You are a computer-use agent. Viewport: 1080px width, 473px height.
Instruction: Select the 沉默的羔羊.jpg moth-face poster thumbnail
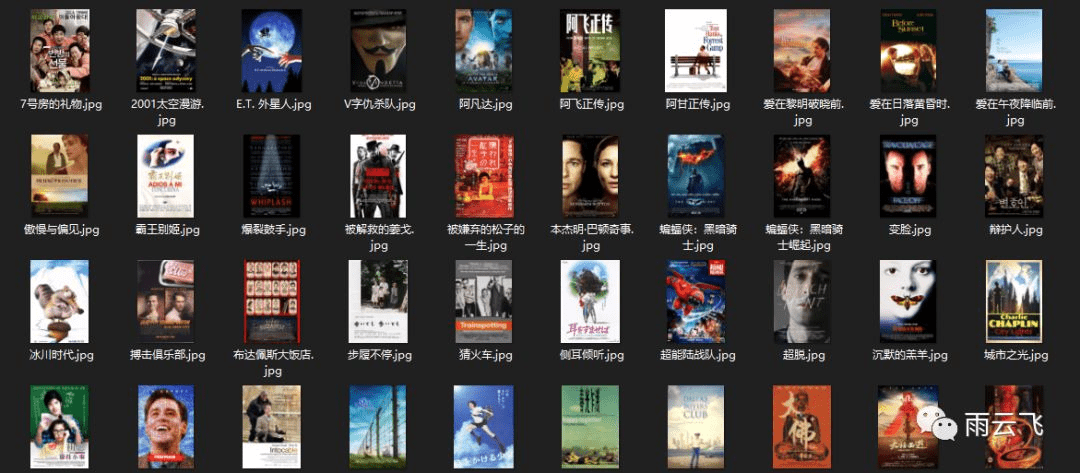click(x=908, y=301)
